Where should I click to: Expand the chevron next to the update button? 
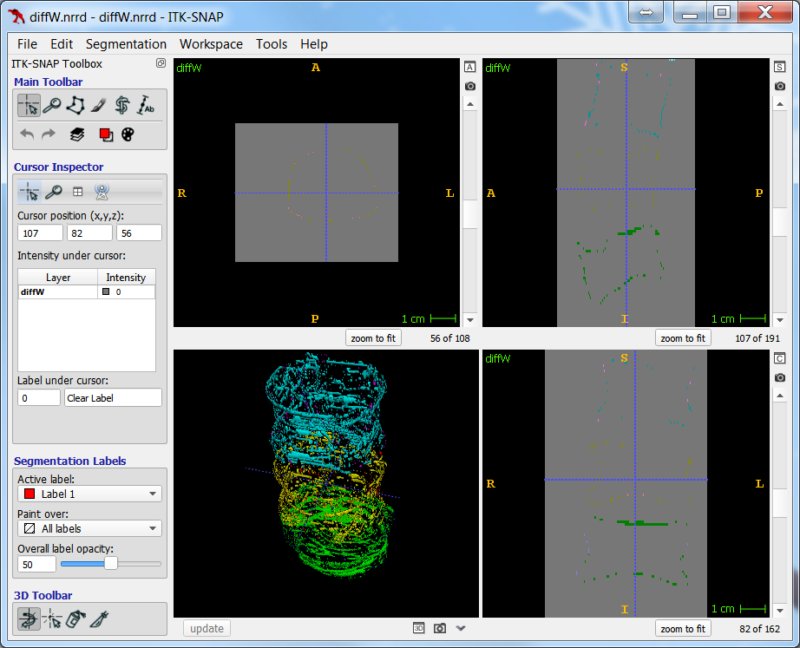[460, 628]
